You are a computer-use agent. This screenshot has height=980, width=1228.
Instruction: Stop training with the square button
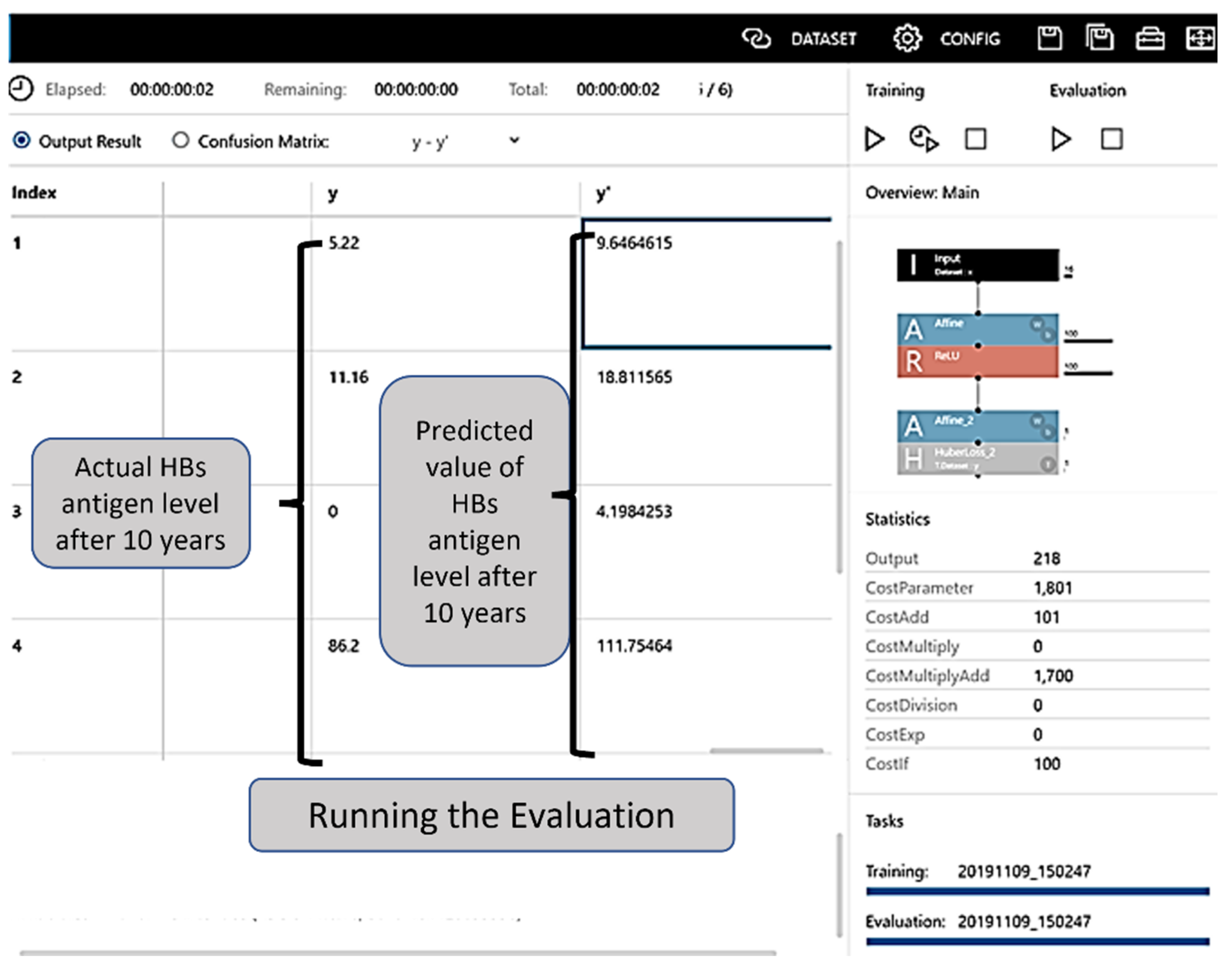click(x=975, y=139)
